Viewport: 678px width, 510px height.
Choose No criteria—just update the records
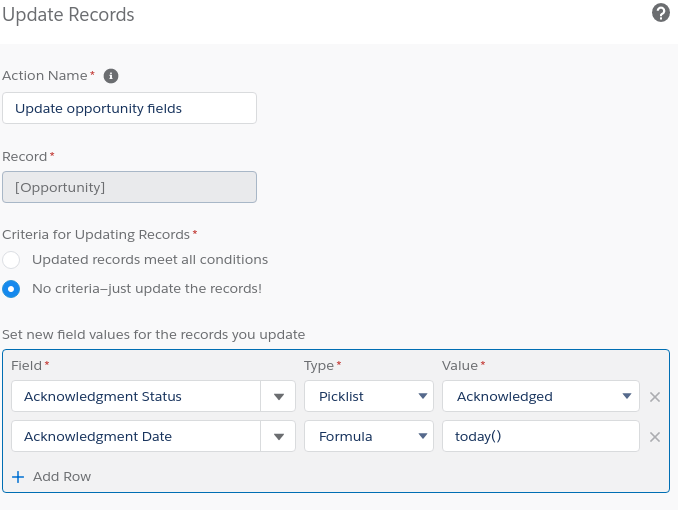(x=11, y=289)
